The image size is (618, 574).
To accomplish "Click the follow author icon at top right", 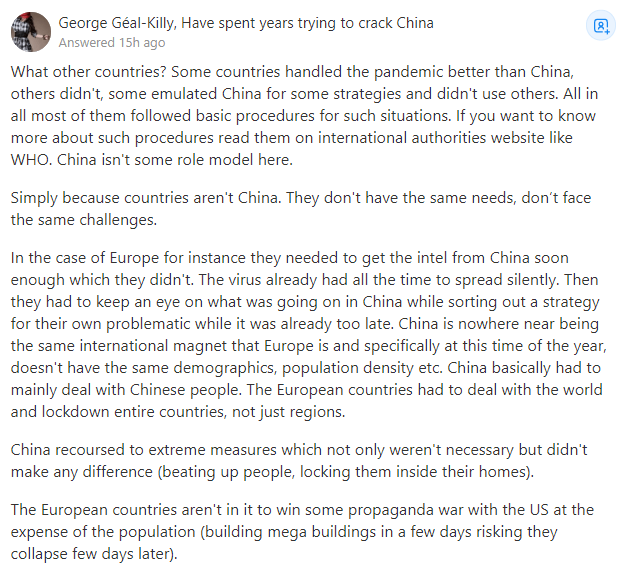I will tap(600, 27).
